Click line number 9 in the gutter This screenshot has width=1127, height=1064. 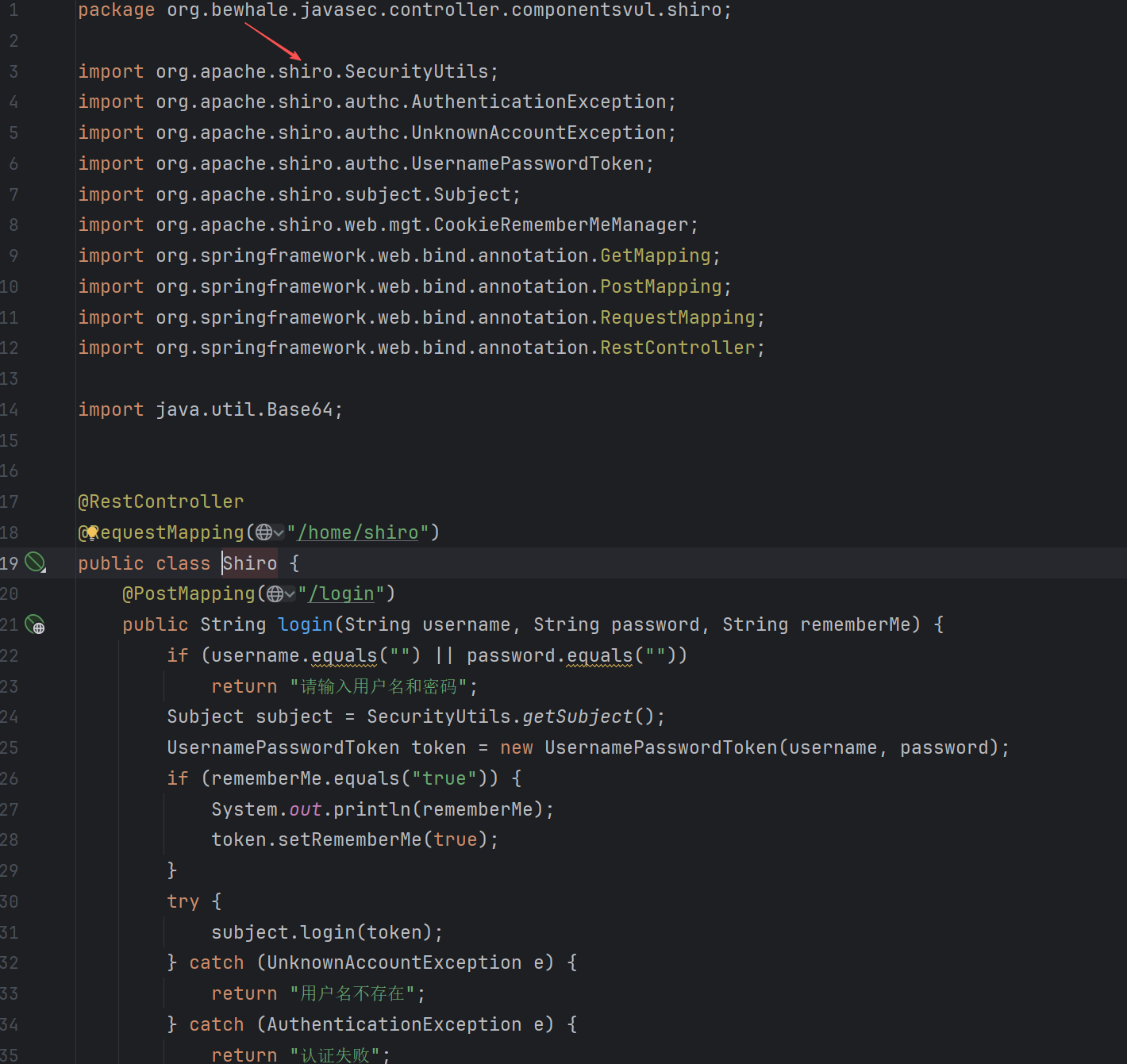coord(13,255)
